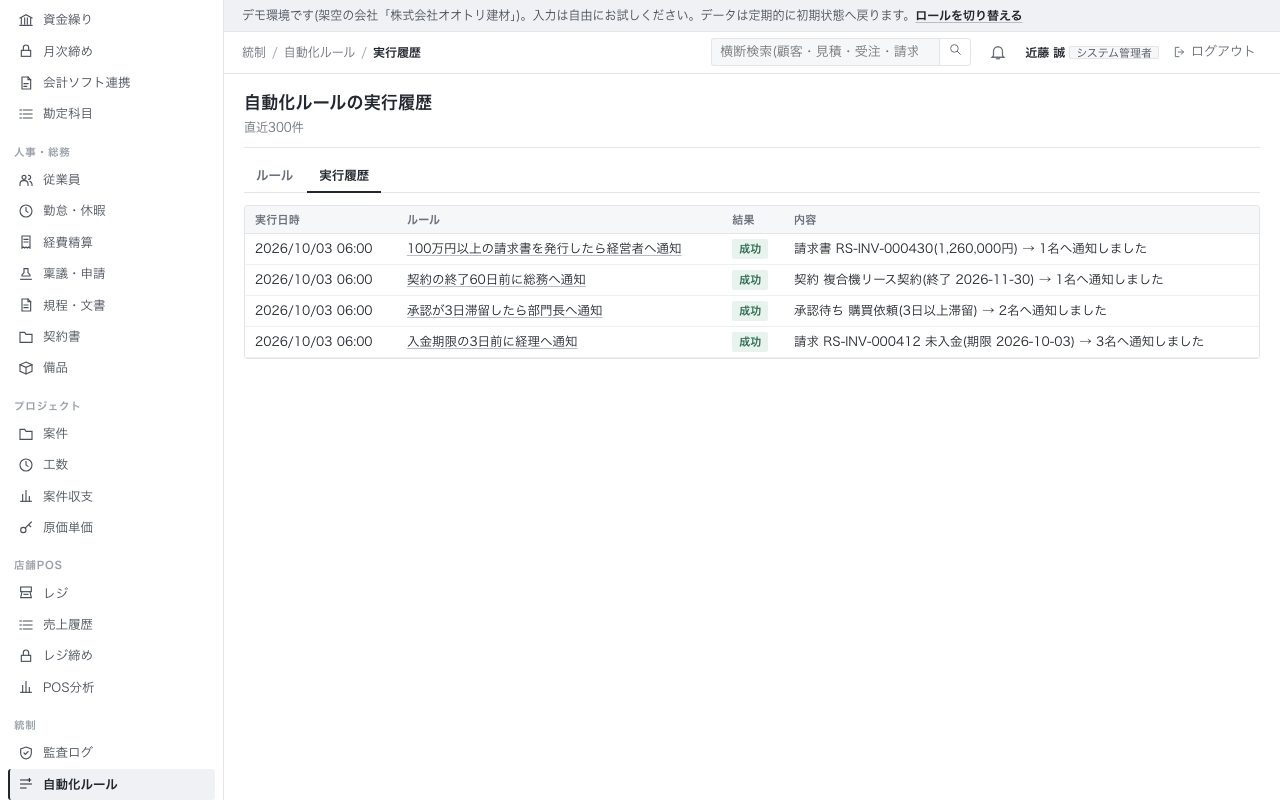Open 工数 in the sidebar

[x=111, y=465]
